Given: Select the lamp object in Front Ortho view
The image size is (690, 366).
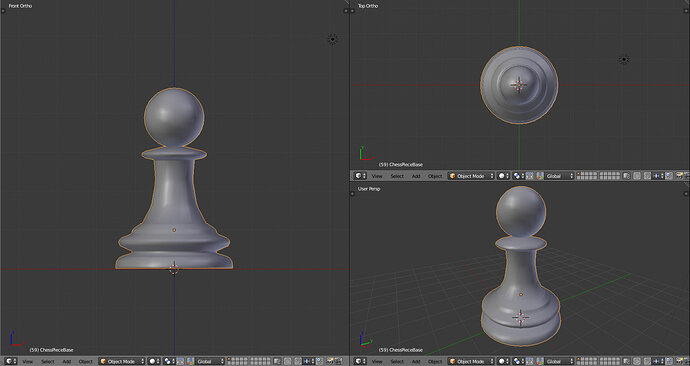Looking at the screenshot, I should pyautogui.click(x=333, y=39).
